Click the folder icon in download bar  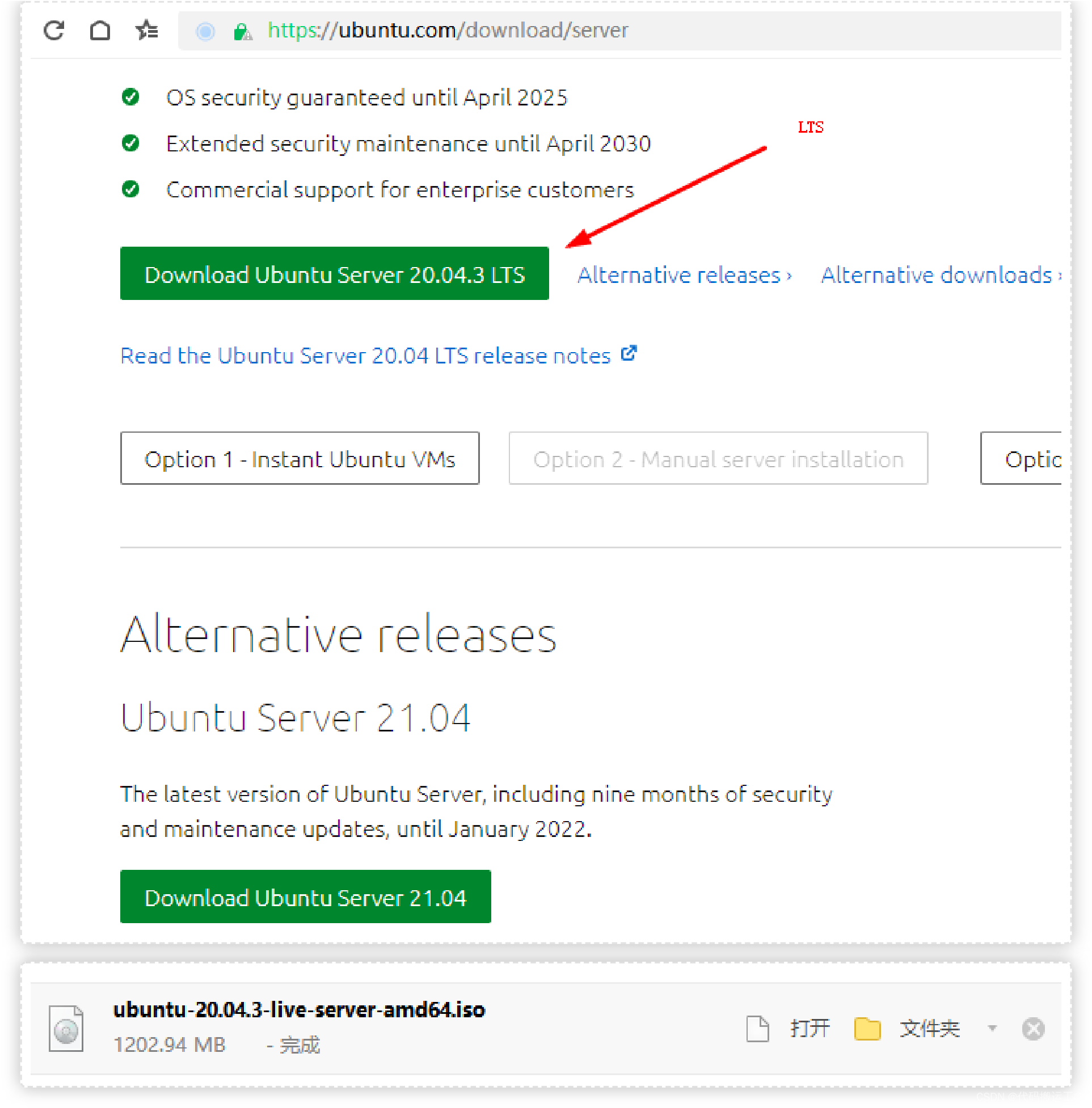[867, 1028]
